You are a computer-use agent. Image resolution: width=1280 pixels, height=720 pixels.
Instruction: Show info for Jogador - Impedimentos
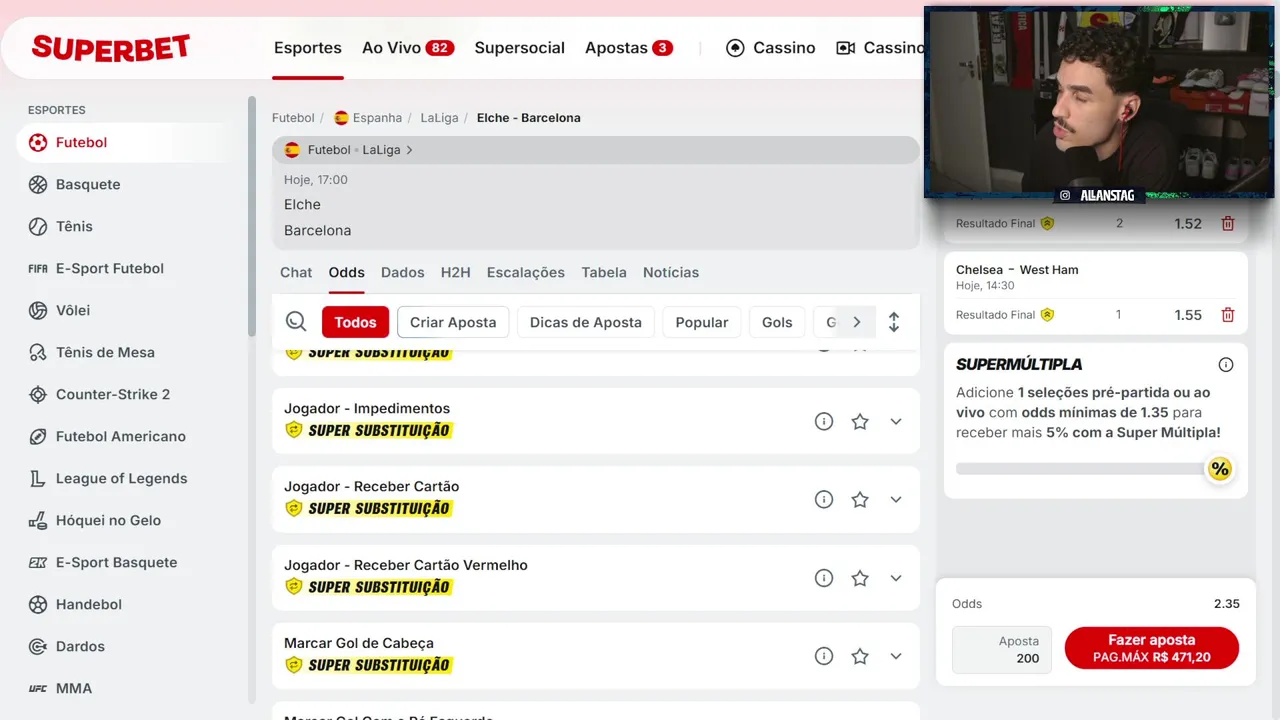coord(824,422)
